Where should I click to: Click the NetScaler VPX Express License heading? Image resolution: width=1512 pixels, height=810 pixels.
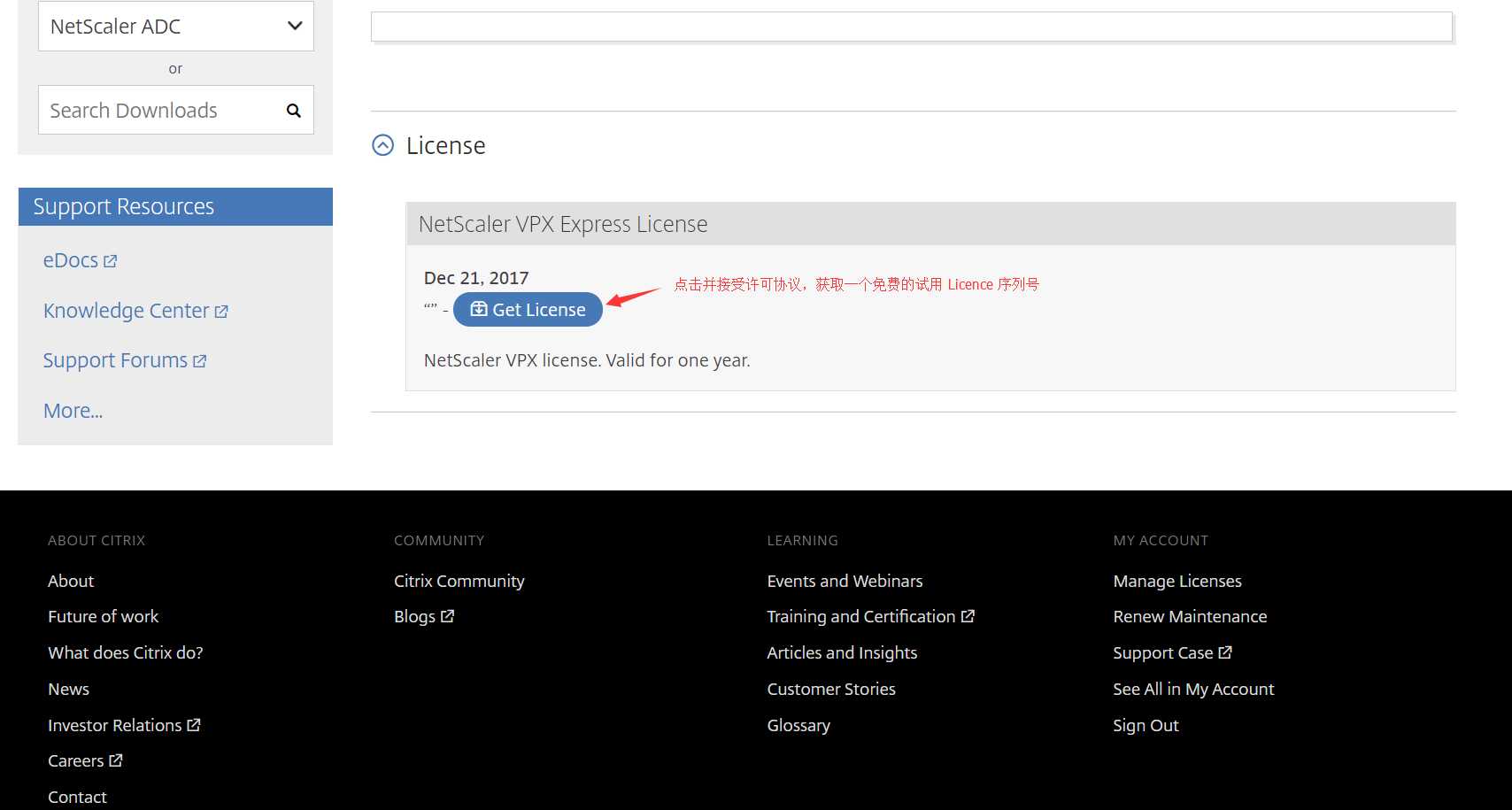(563, 224)
